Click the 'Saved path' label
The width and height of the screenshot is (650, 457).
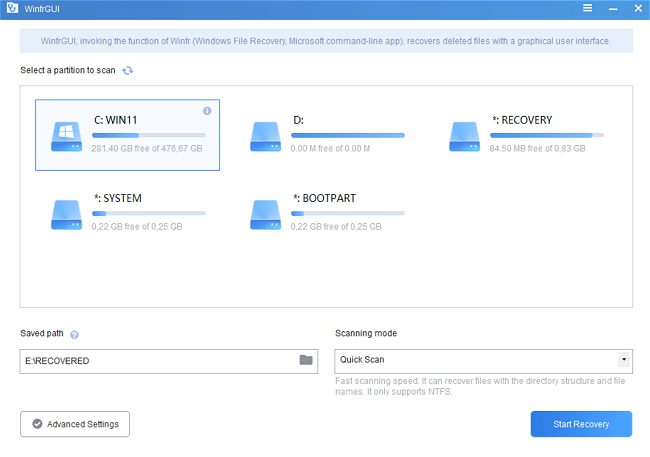42,333
